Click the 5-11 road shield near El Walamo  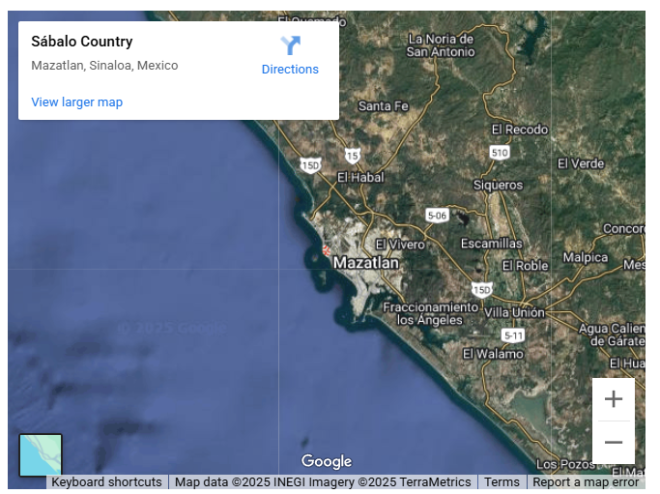pos(513,335)
